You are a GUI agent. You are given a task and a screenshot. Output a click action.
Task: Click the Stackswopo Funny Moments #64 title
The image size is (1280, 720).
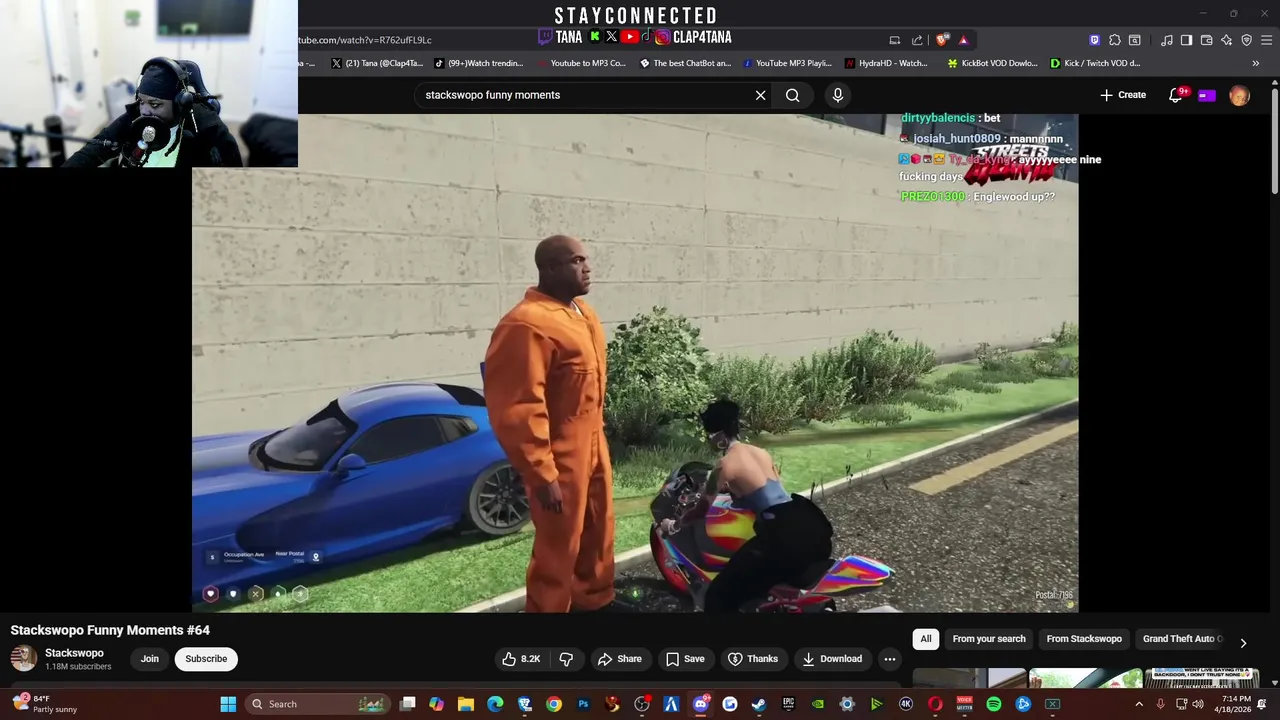pyautogui.click(x=110, y=630)
